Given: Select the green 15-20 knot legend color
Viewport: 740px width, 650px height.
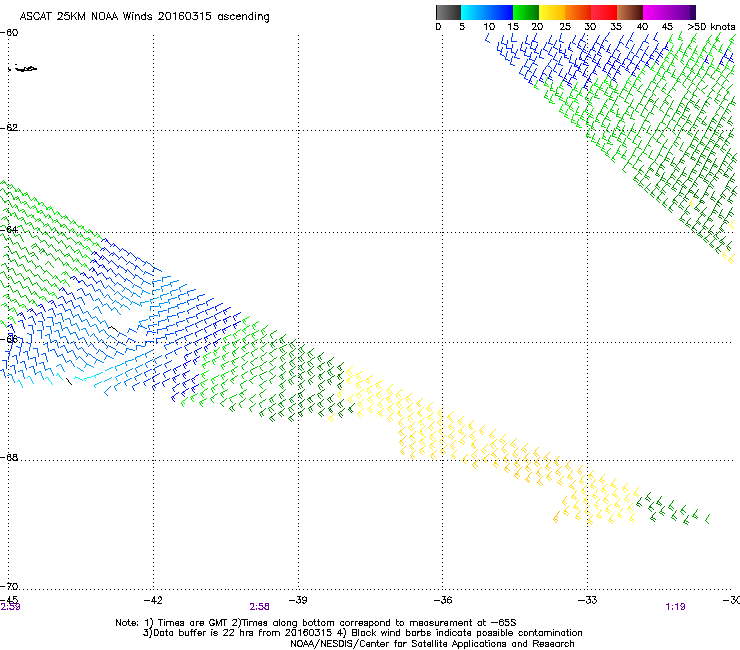Looking at the screenshot, I should (526, 12).
